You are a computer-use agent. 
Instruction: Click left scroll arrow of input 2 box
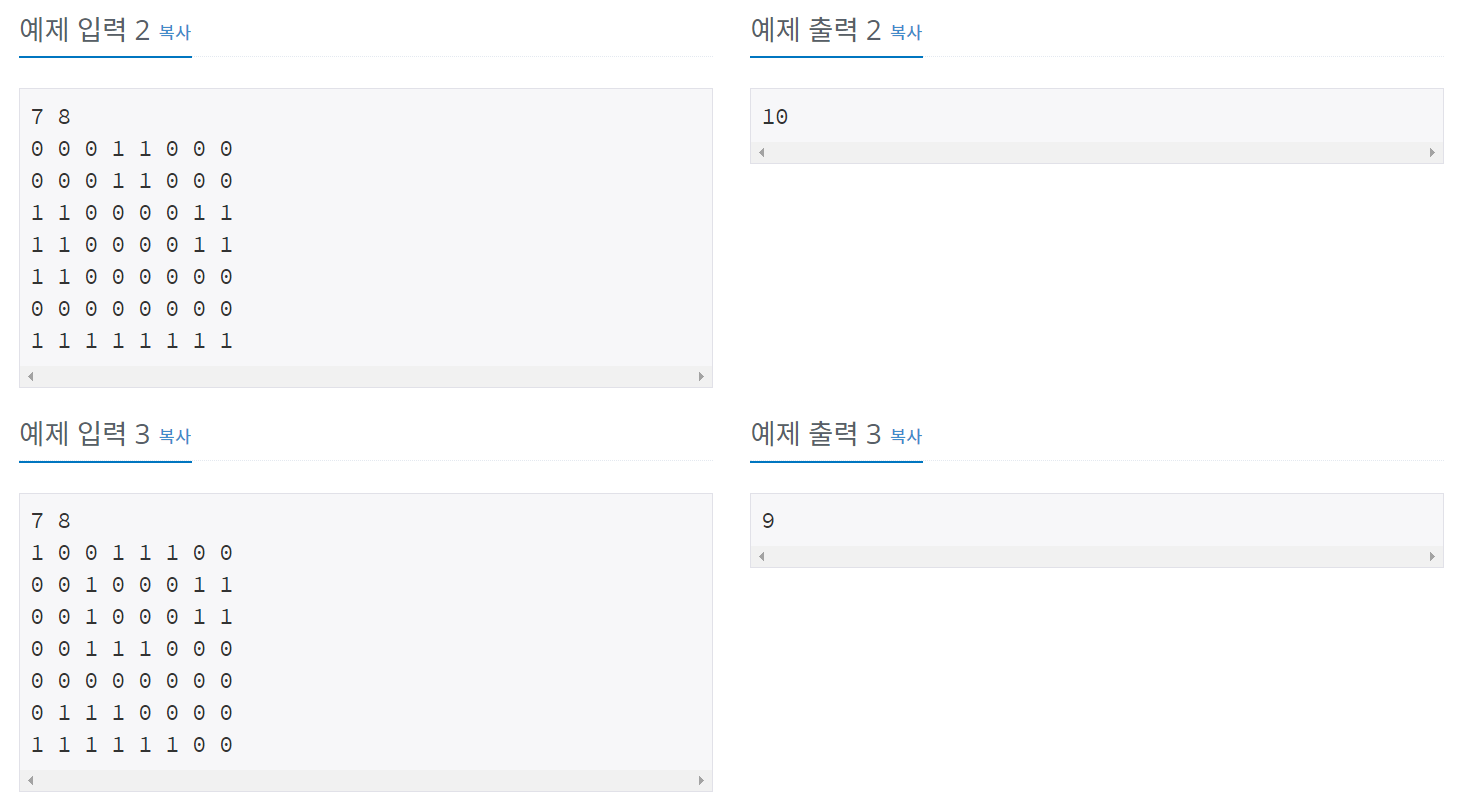[30, 377]
